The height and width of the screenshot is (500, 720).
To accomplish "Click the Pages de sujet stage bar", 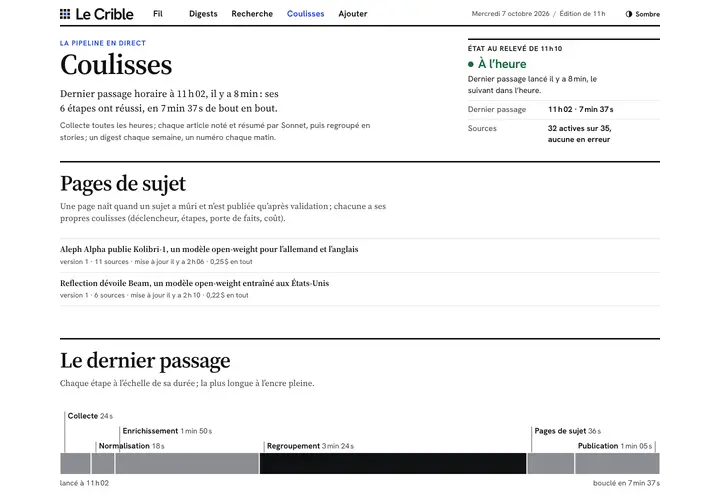I will (551, 463).
